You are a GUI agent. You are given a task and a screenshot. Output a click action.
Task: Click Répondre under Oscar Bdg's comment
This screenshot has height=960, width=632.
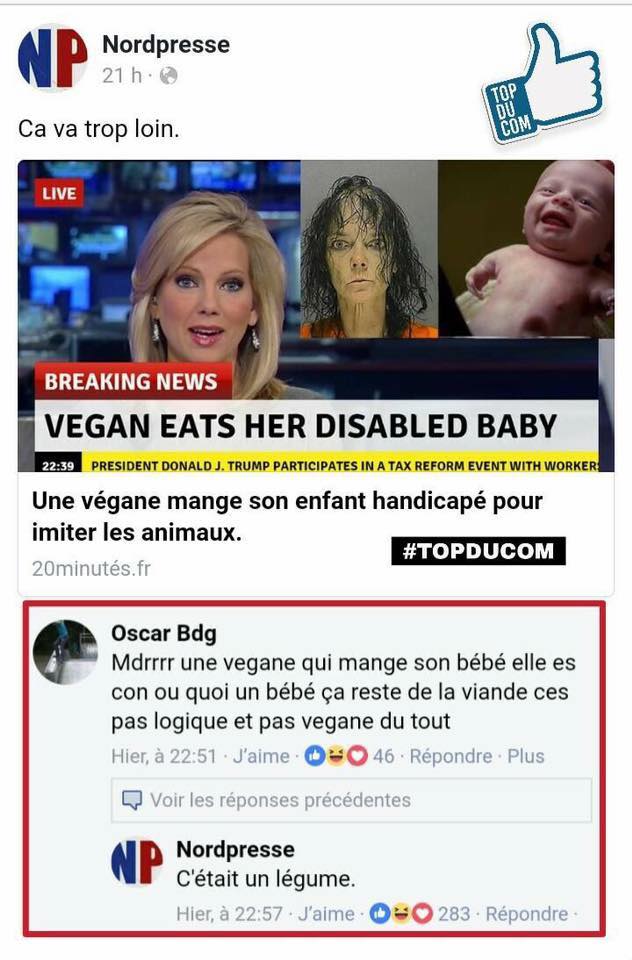click(x=451, y=756)
